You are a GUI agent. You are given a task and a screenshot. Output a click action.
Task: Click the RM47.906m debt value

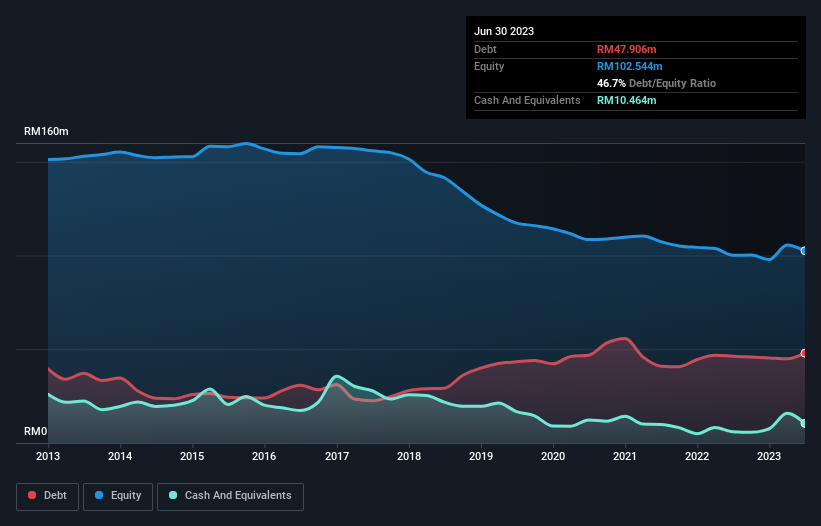tap(626, 49)
